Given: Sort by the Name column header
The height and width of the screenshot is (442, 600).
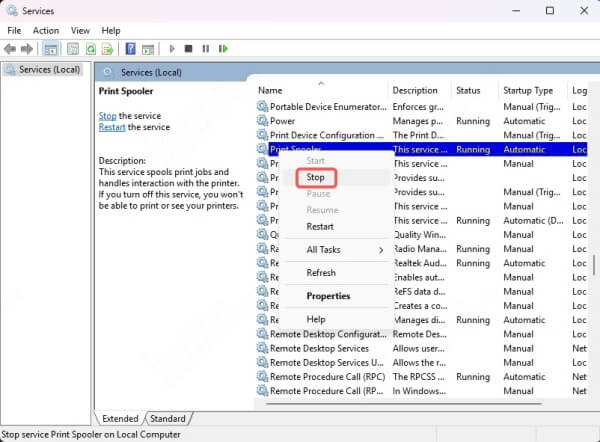Looking at the screenshot, I should 270,91.
